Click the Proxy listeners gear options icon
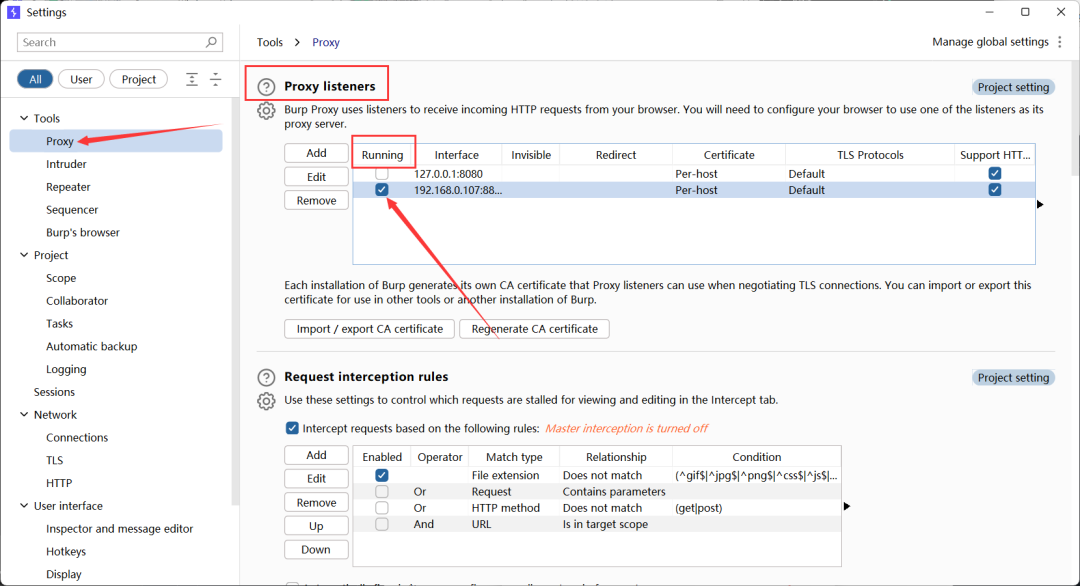Viewport: 1080px width, 586px height. tap(266, 111)
